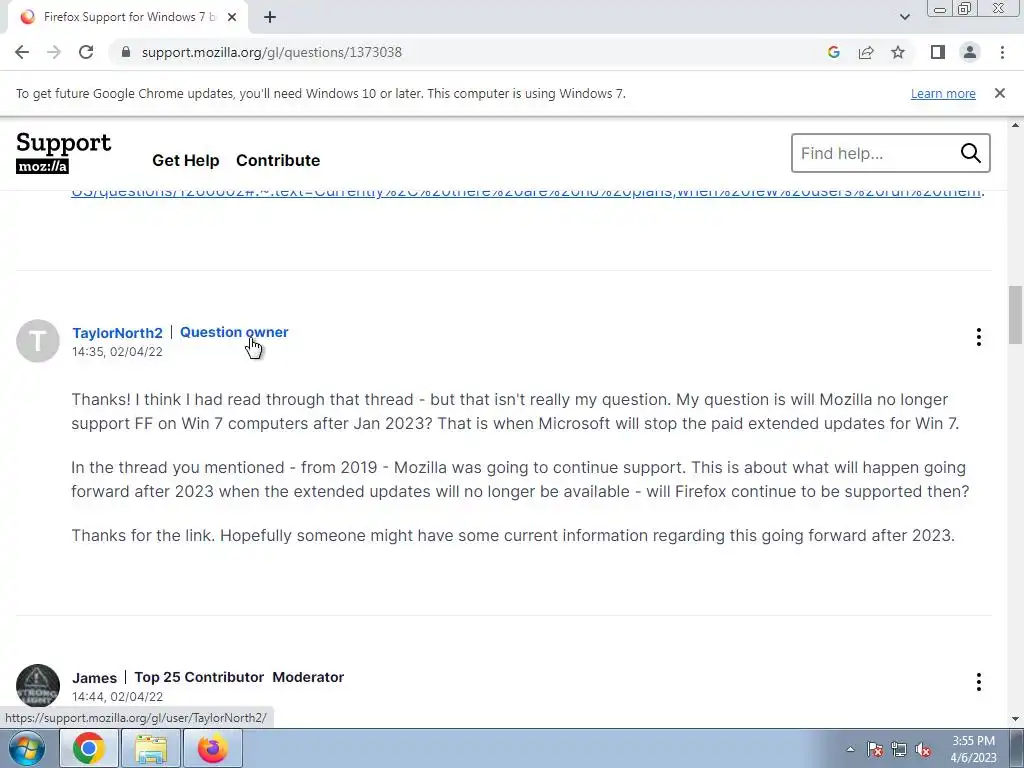Click scrollbar up arrow

[x=1015, y=125]
